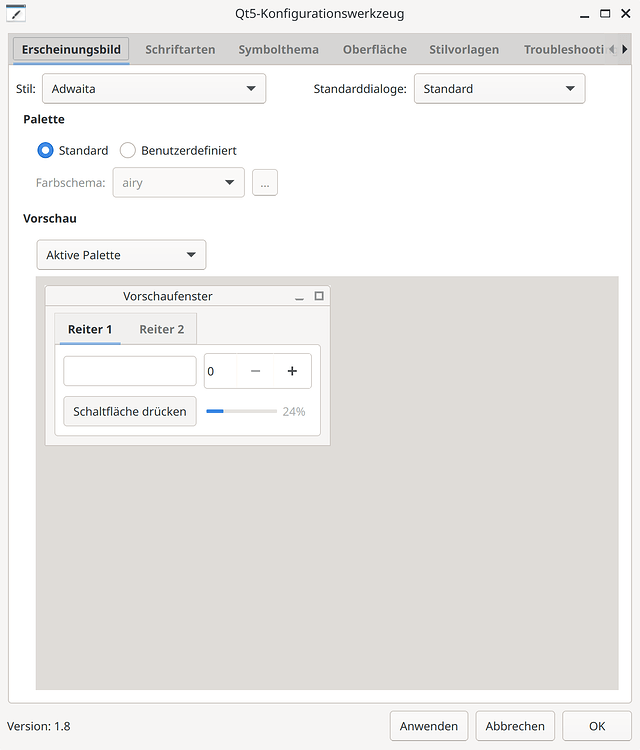This screenshot has height=750, width=640.
Task: Click the Standarddialoge: label
Action: [x=360, y=89]
